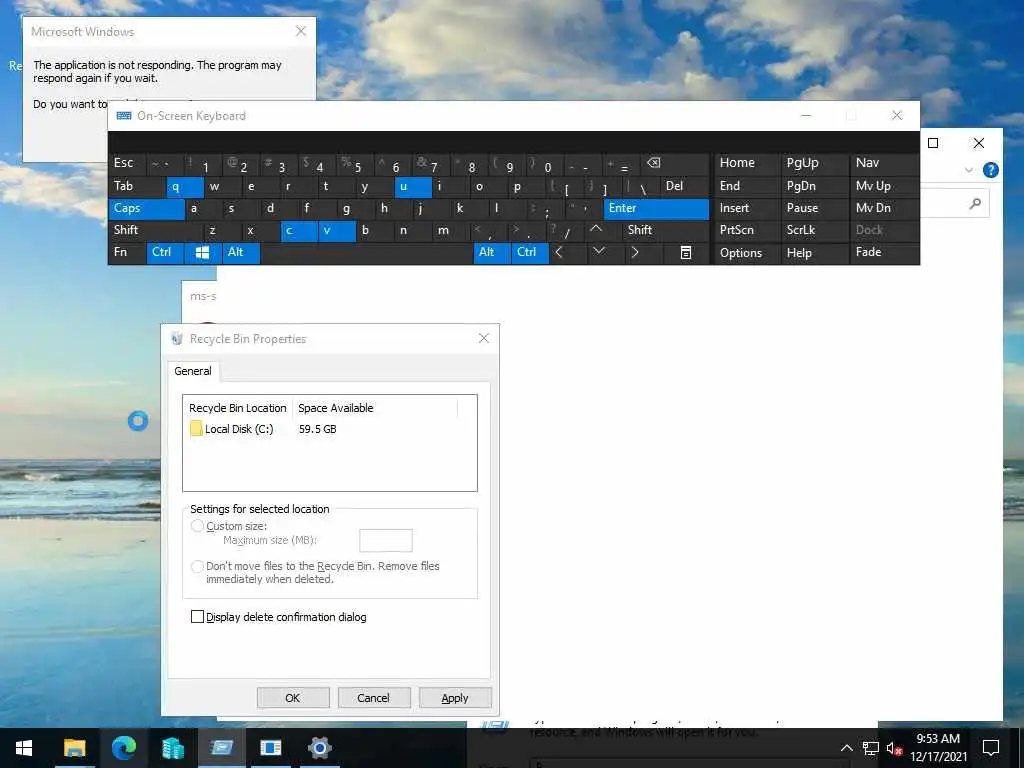Click the blue help icon in the background window

click(991, 170)
